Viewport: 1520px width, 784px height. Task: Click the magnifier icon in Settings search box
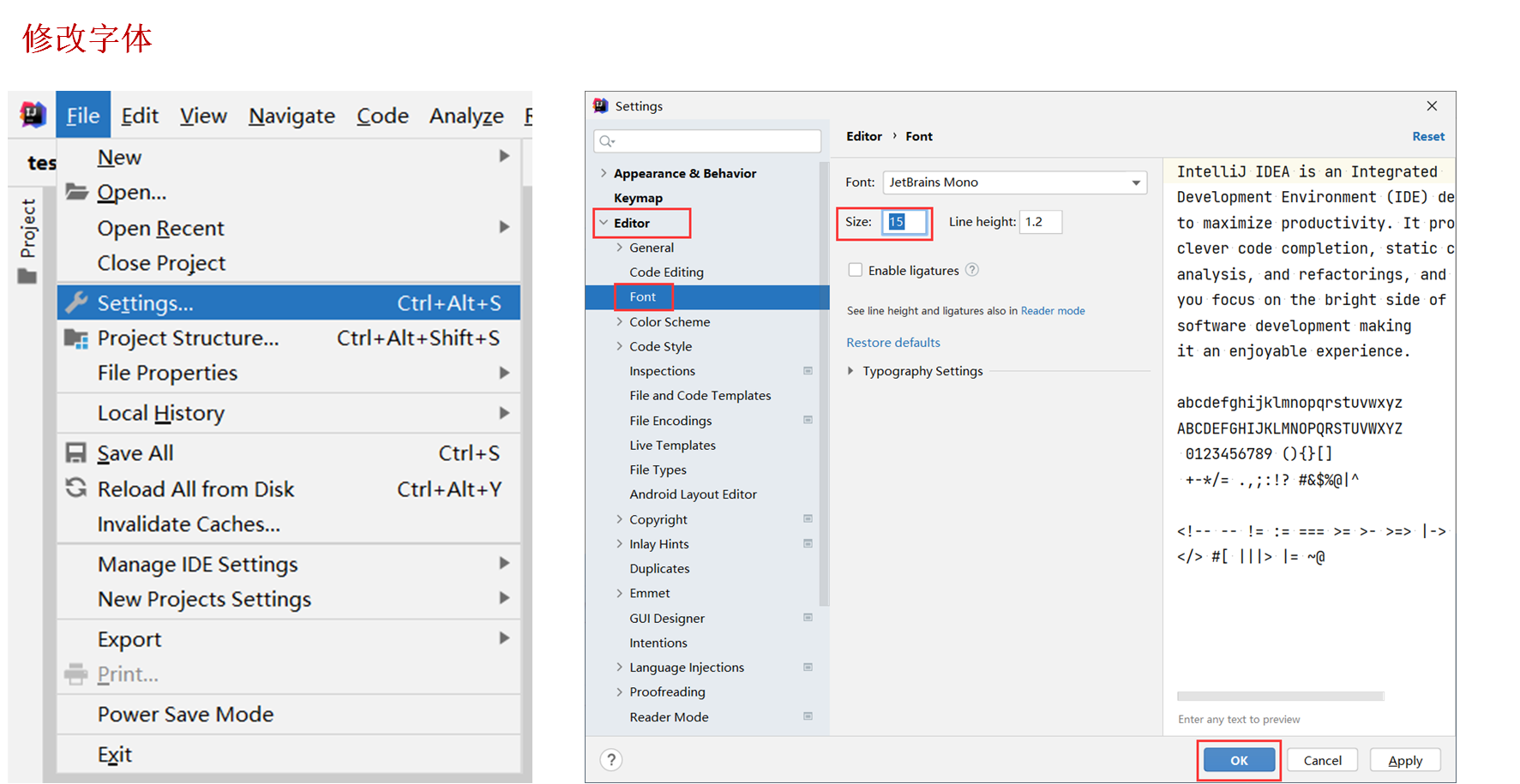(607, 141)
